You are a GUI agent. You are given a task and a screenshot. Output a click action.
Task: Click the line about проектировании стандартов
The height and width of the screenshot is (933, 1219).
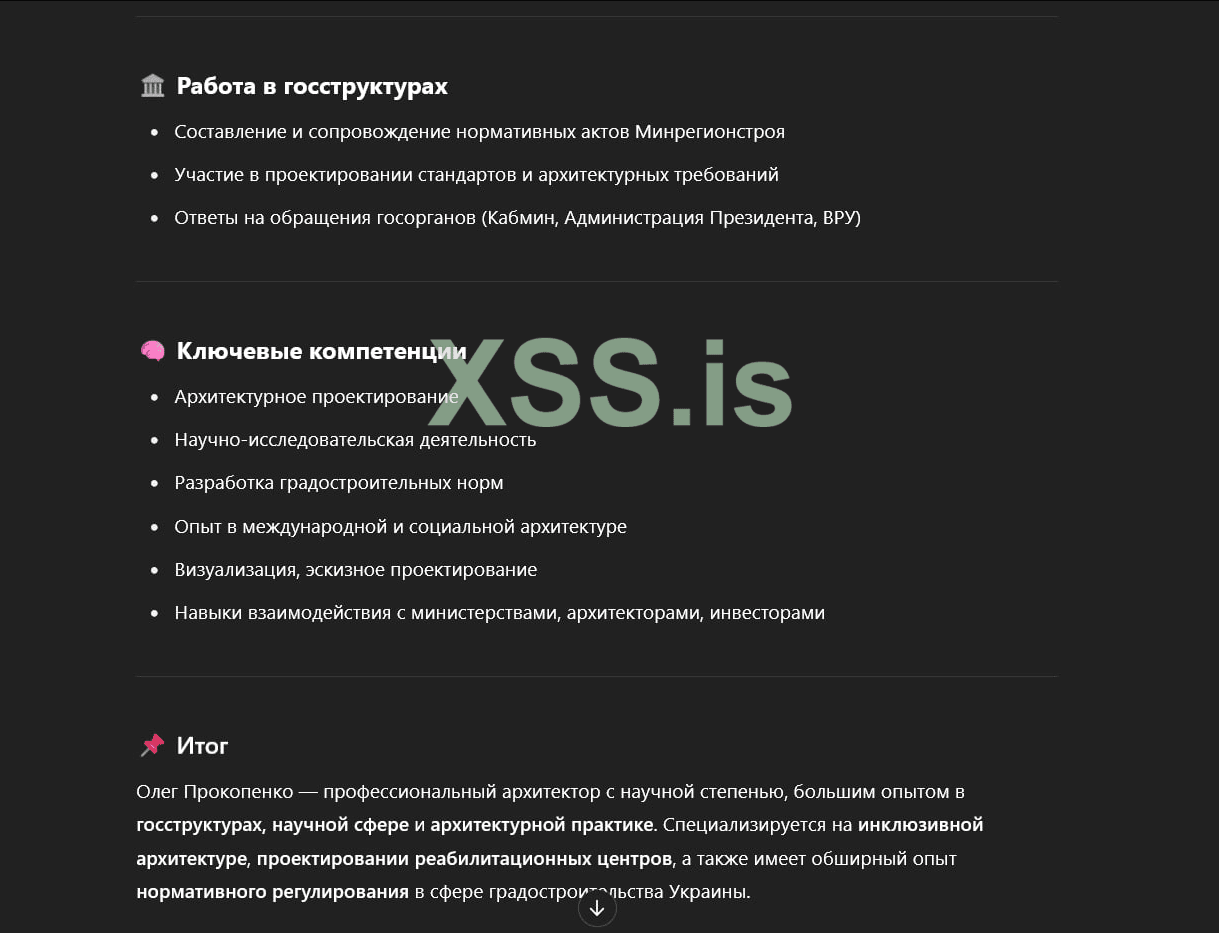[x=476, y=175]
